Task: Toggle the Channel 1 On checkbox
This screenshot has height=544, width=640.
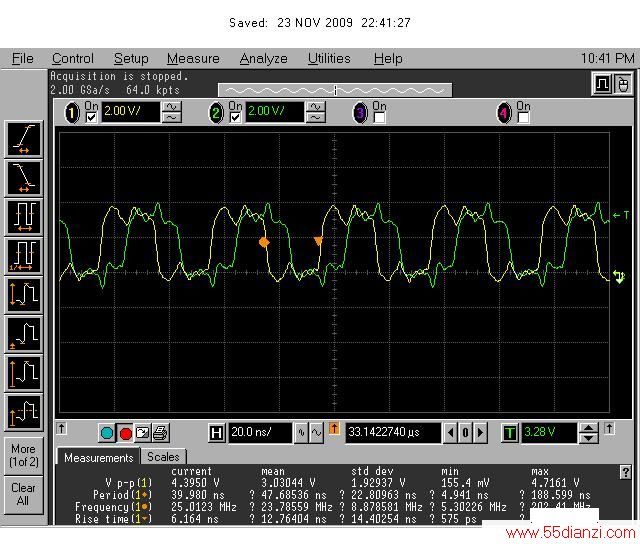Action: click(x=91, y=118)
